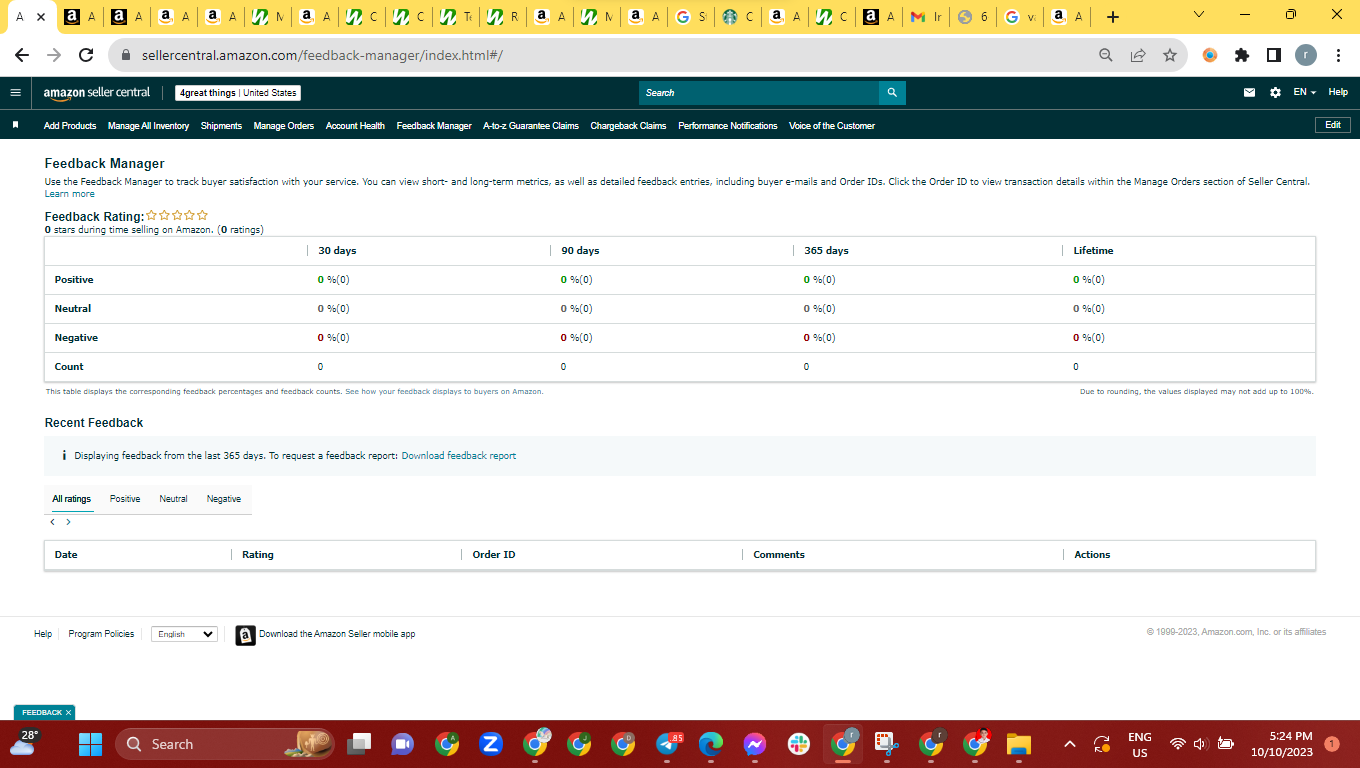
Task: Share this page using the share icon
Action: click(1137, 55)
